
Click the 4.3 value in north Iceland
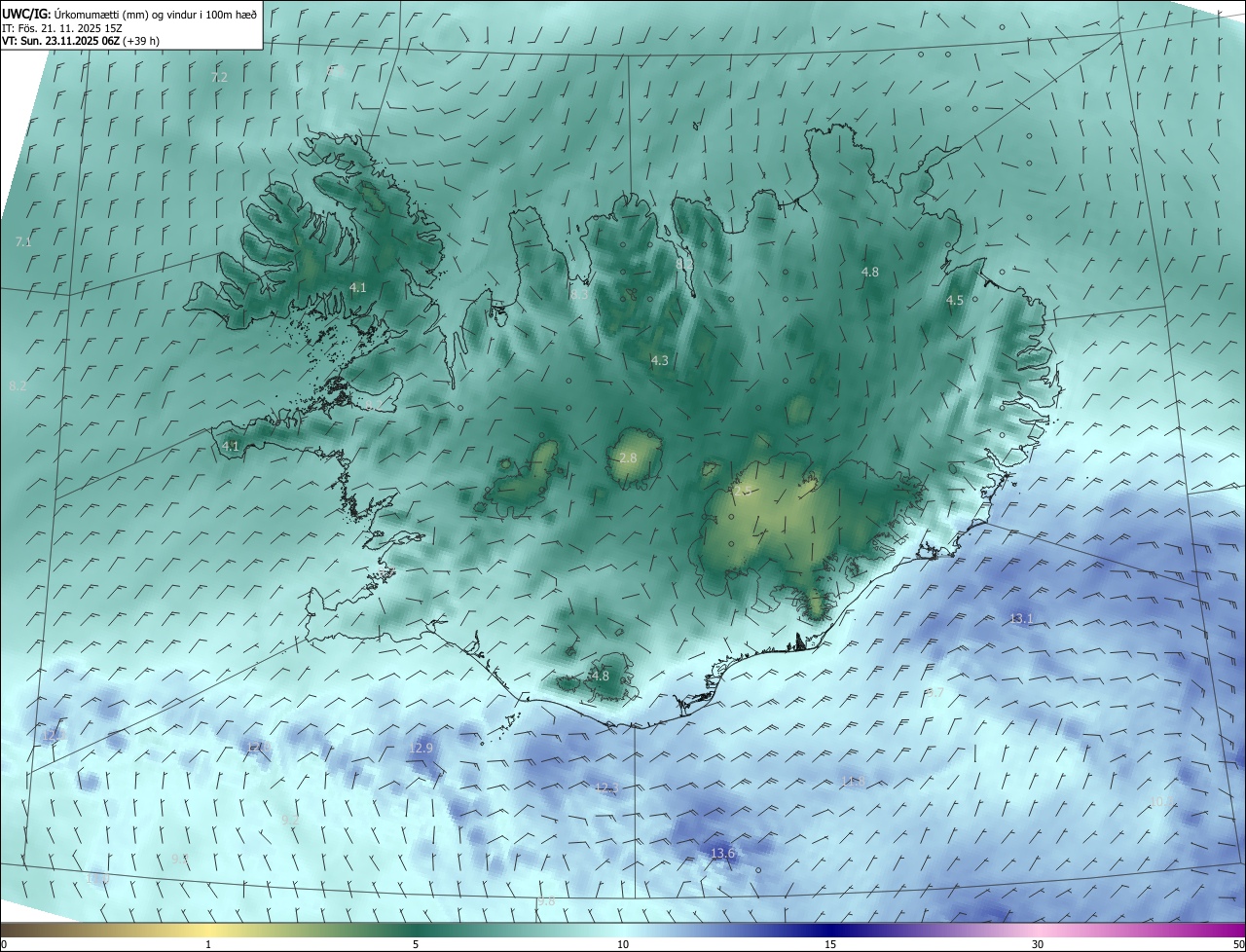[x=660, y=360]
